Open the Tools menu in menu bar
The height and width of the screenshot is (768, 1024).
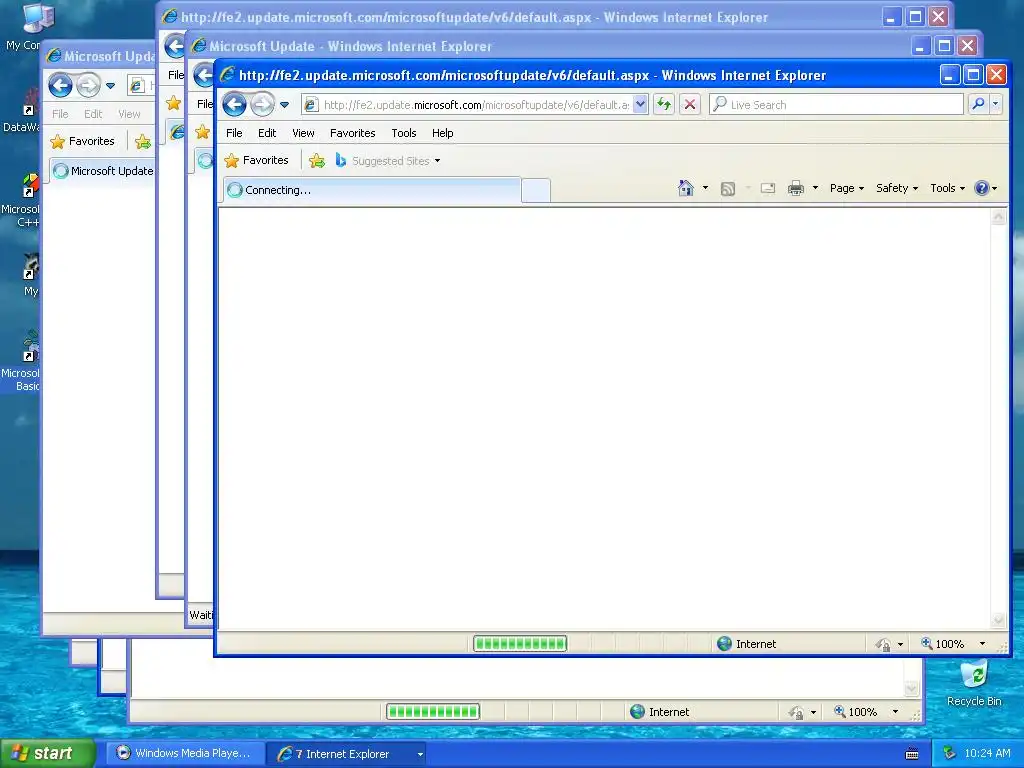tap(404, 133)
